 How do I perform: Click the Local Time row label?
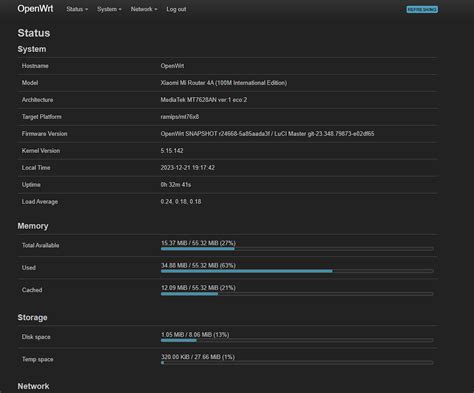pyautogui.click(x=36, y=168)
